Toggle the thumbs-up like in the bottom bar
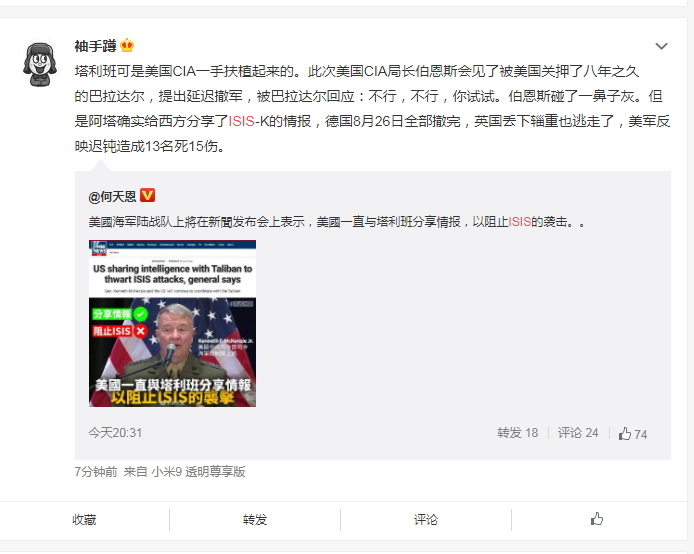The height and width of the screenshot is (554, 694). point(597,519)
